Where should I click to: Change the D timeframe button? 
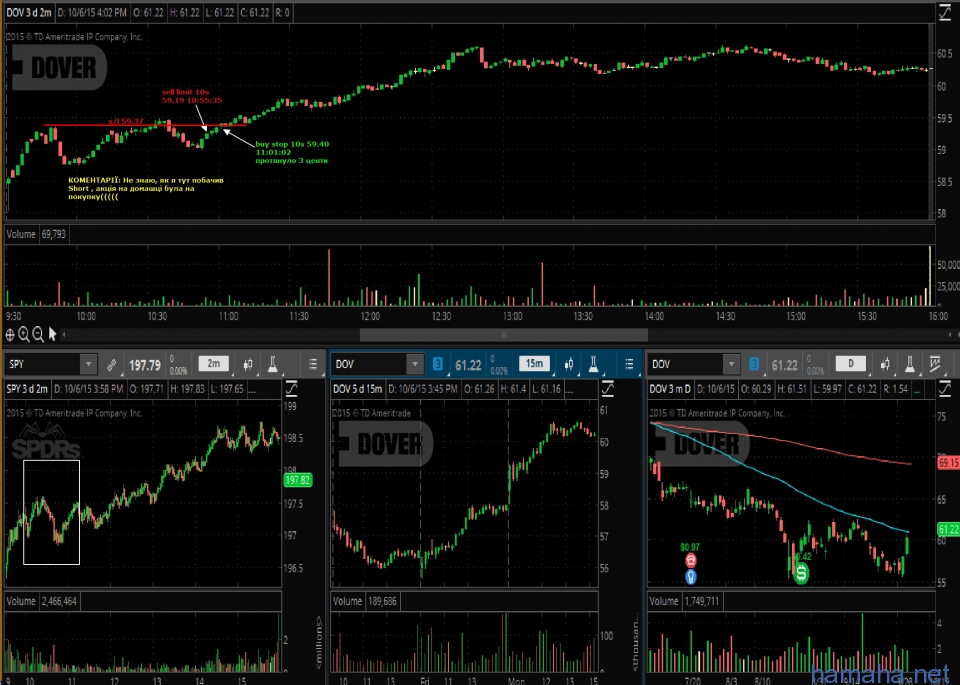[850, 364]
